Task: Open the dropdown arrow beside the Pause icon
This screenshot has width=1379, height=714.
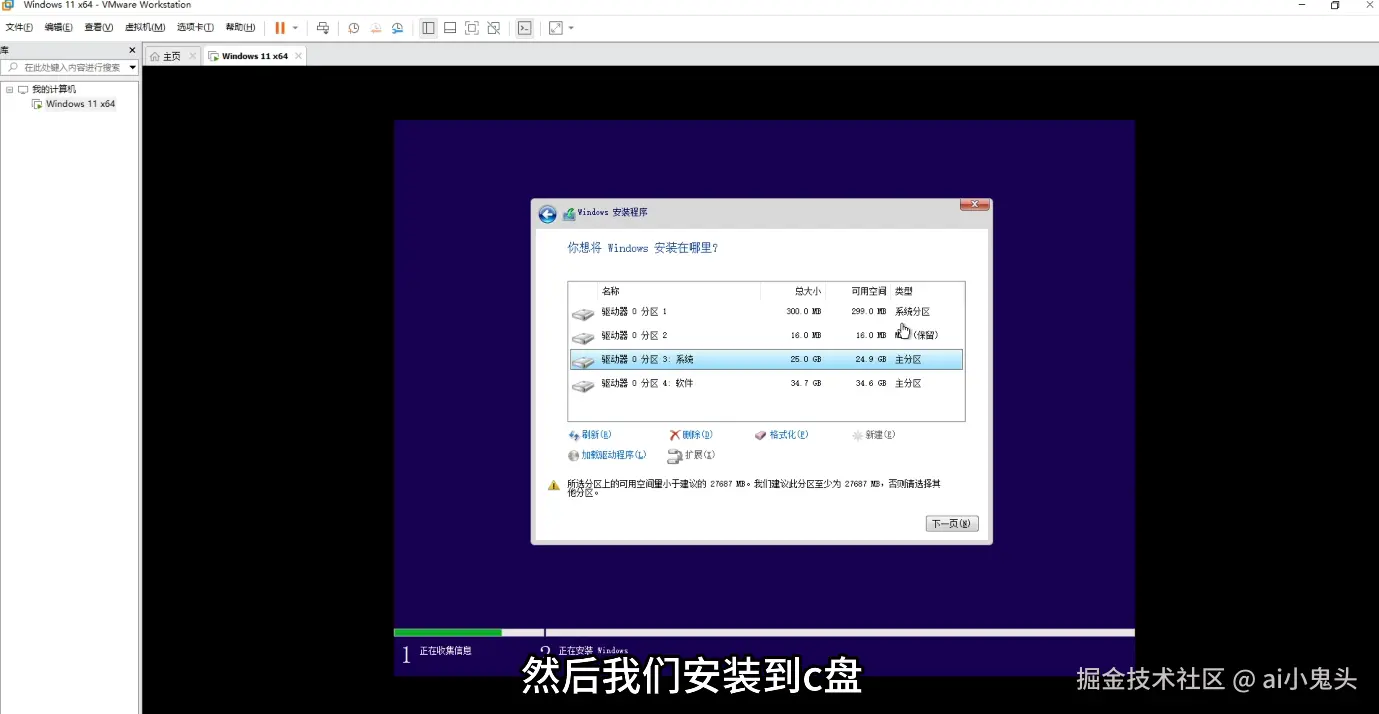Action: pyautogui.click(x=295, y=28)
